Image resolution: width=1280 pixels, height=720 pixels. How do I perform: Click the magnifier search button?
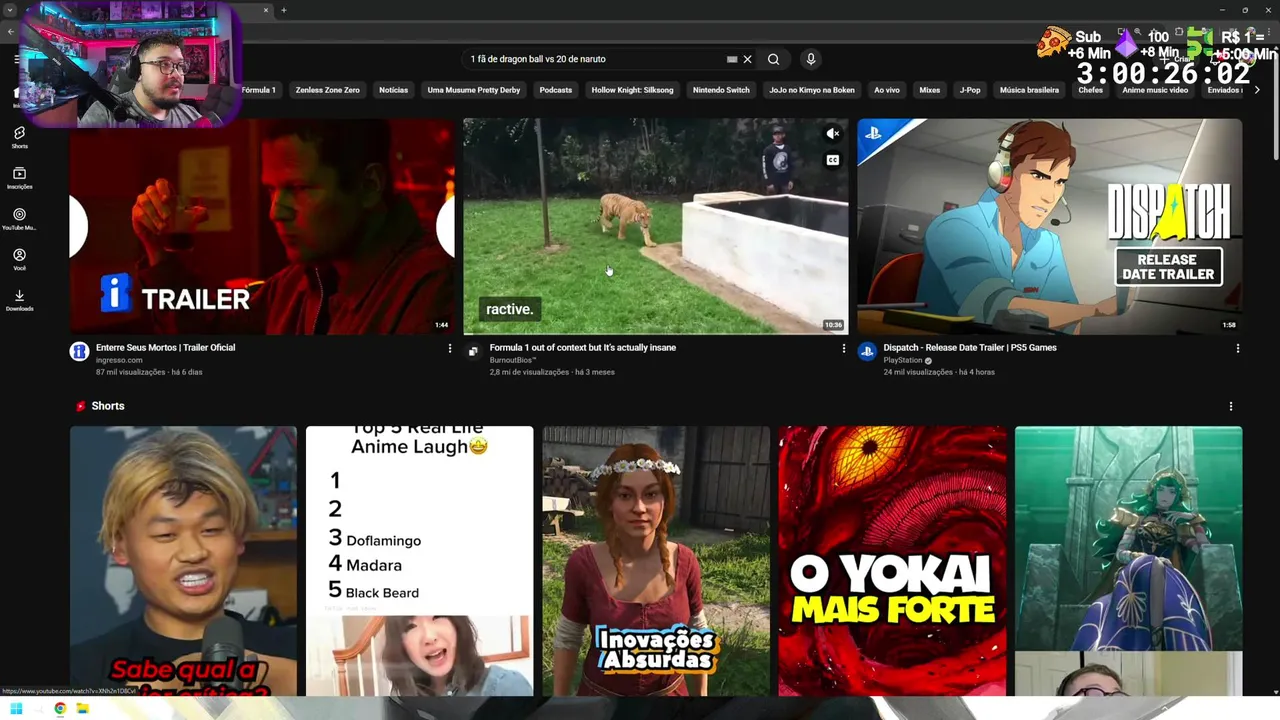tap(773, 59)
